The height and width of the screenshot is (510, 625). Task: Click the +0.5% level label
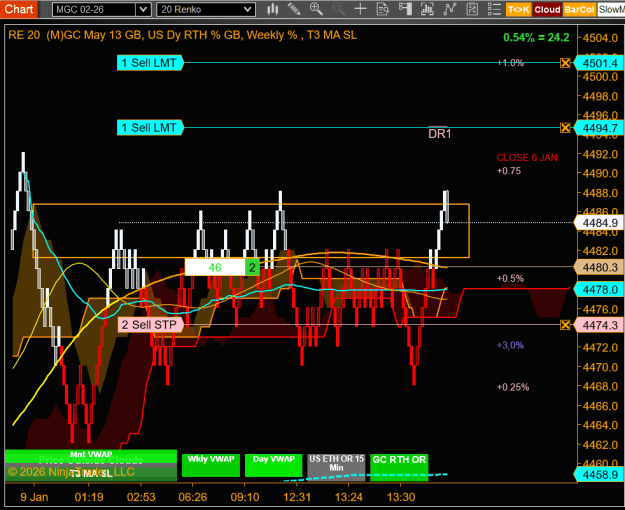click(x=510, y=278)
